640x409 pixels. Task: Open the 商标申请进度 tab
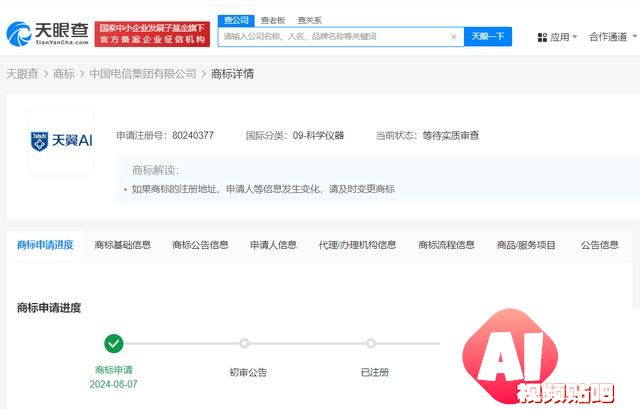pos(45,245)
